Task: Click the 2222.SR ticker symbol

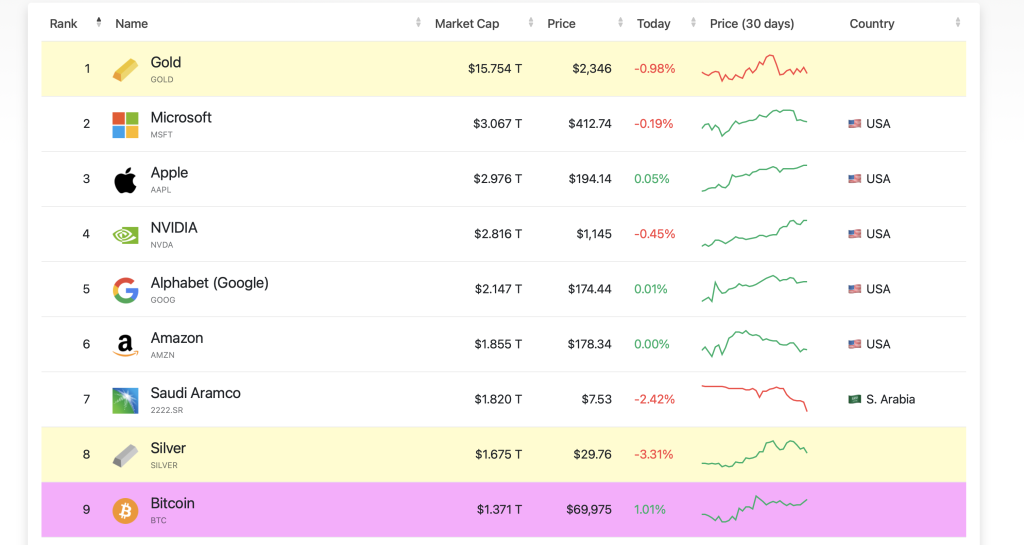Action: (x=167, y=410)
